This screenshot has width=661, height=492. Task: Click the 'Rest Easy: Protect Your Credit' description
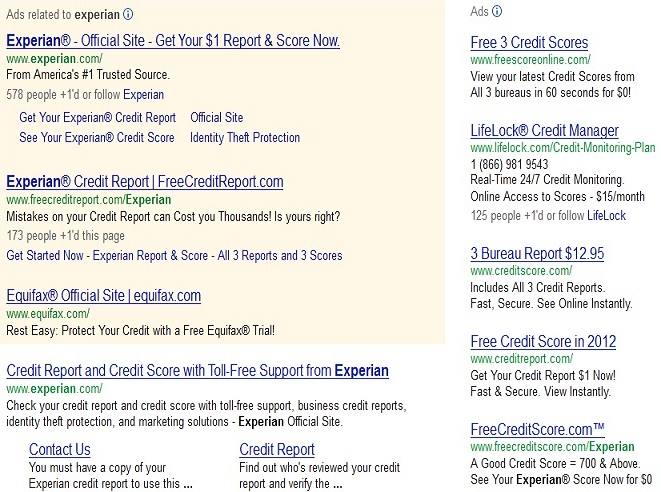(x=140, y=331)
